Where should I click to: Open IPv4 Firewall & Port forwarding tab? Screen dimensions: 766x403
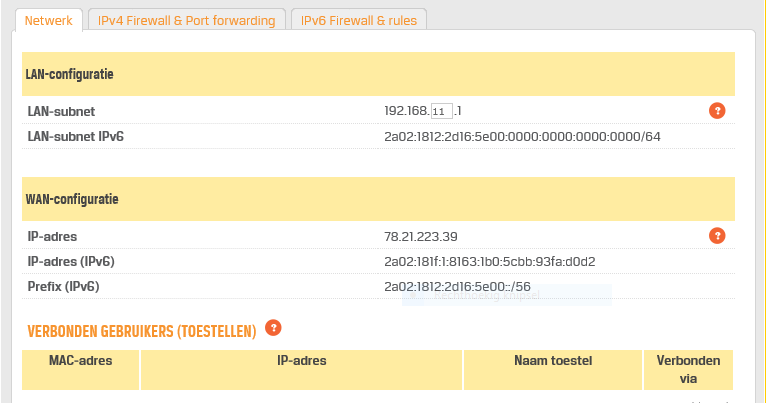point(187,21)
